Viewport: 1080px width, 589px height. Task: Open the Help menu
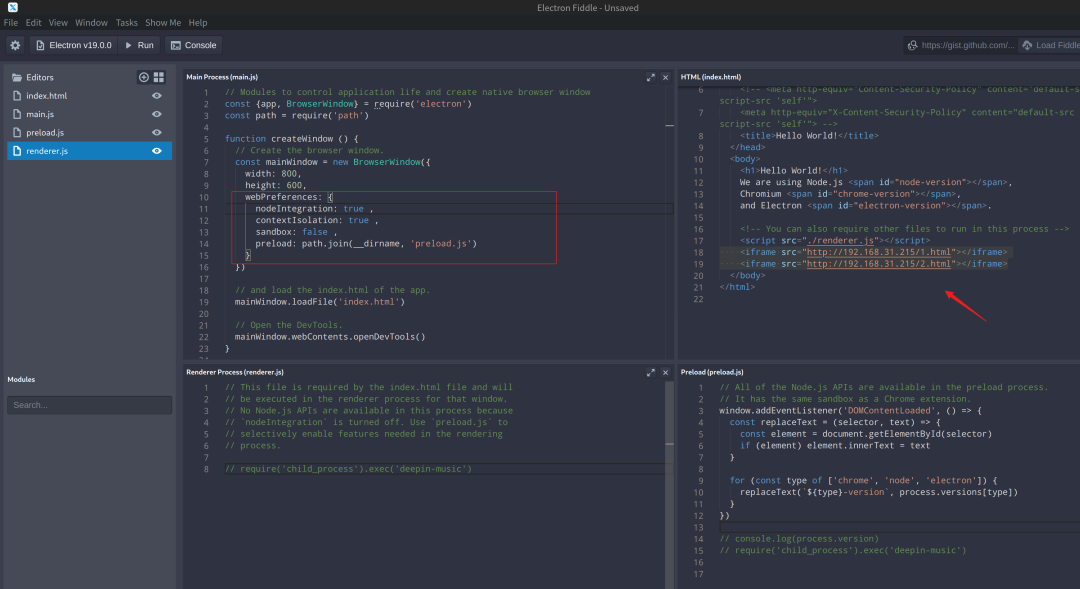198,23
